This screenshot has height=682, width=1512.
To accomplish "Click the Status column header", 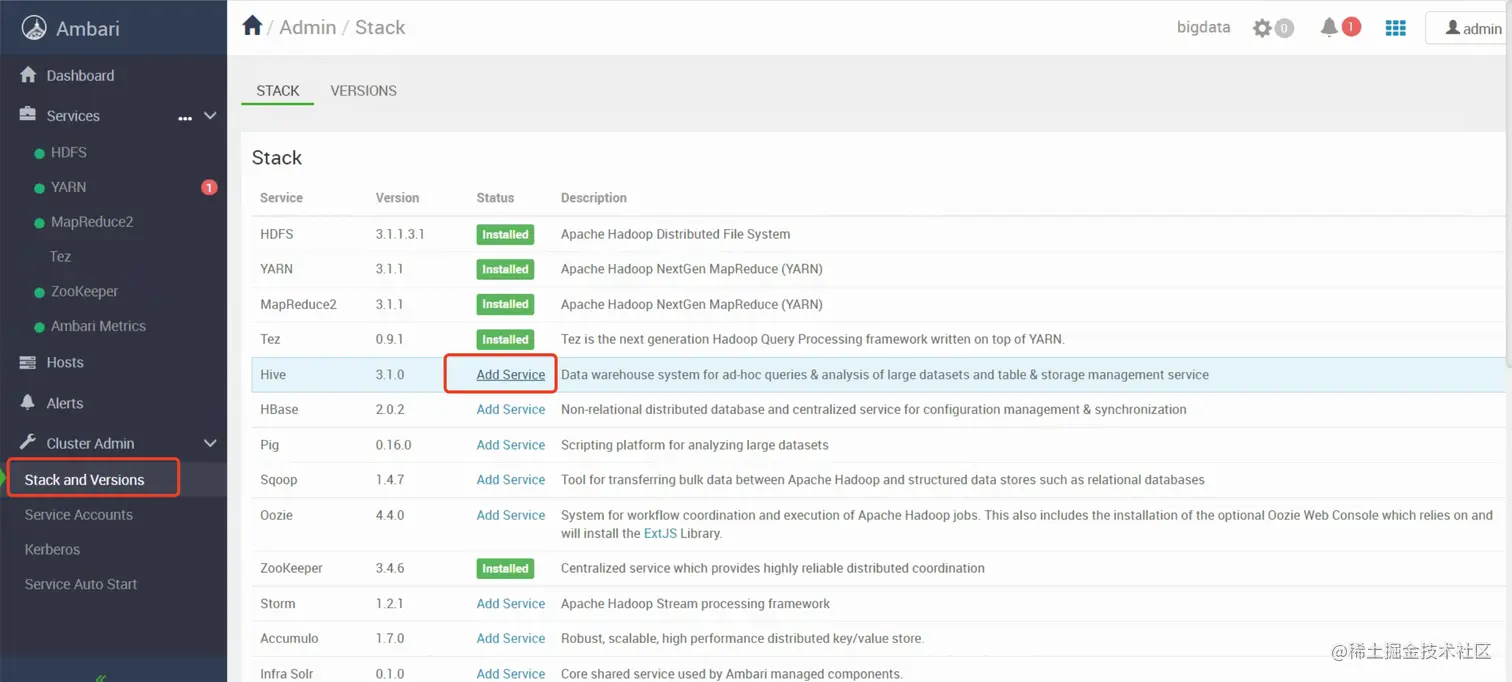I will [x=495, y=198].
